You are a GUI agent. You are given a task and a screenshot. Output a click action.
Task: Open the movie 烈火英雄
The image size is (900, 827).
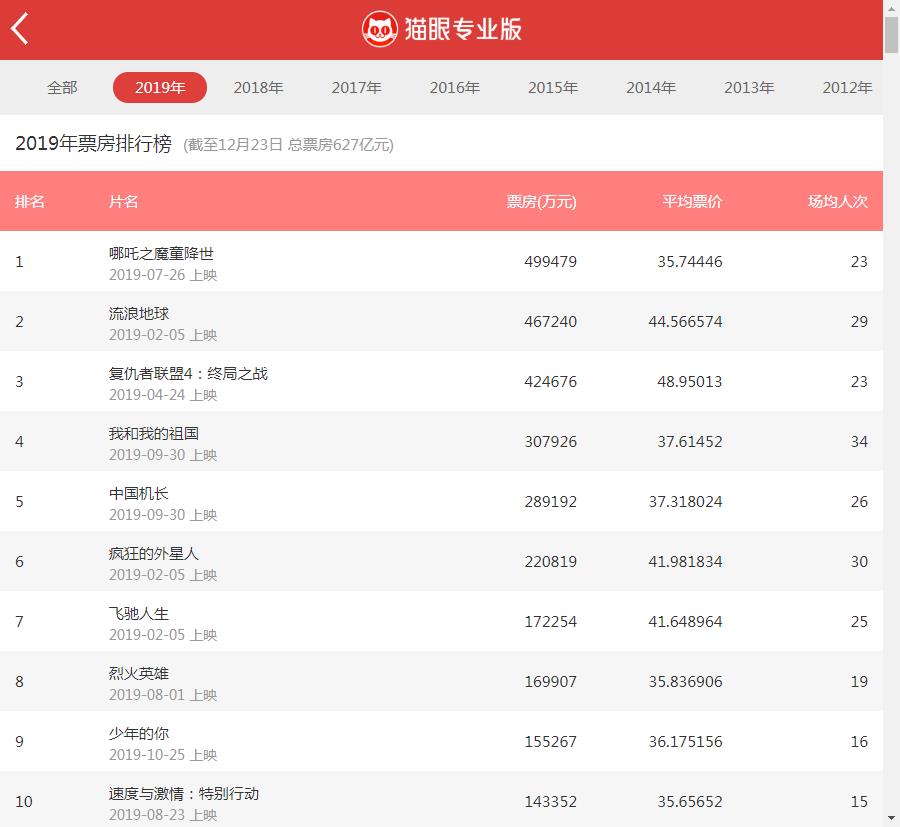click(139, 674)
